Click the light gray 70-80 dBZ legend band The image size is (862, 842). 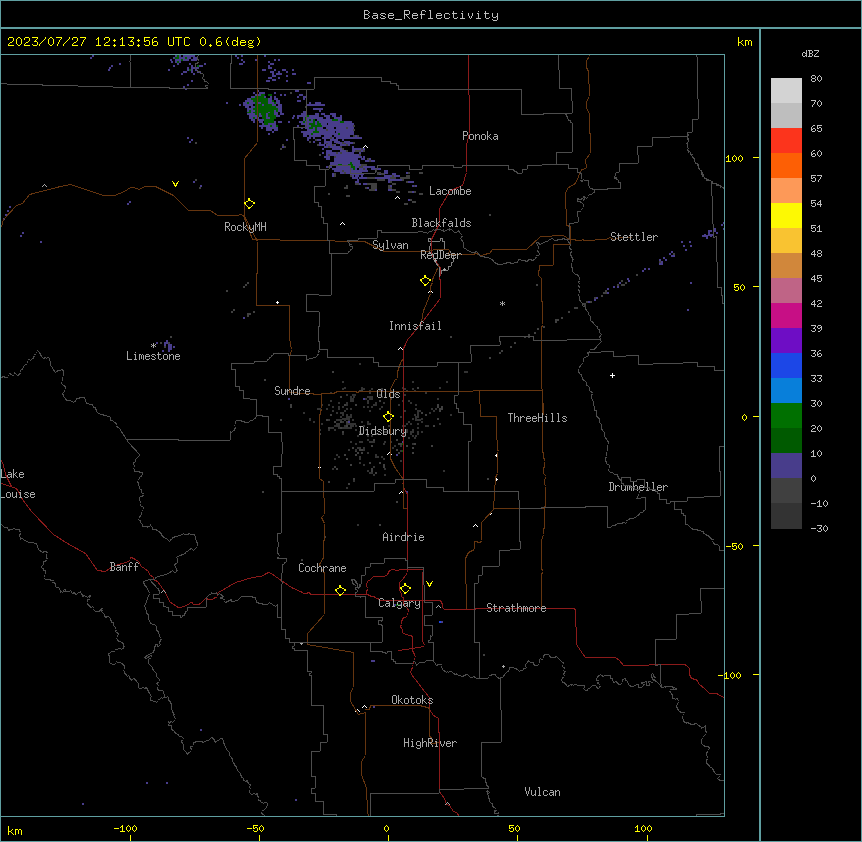pos(786,91)
